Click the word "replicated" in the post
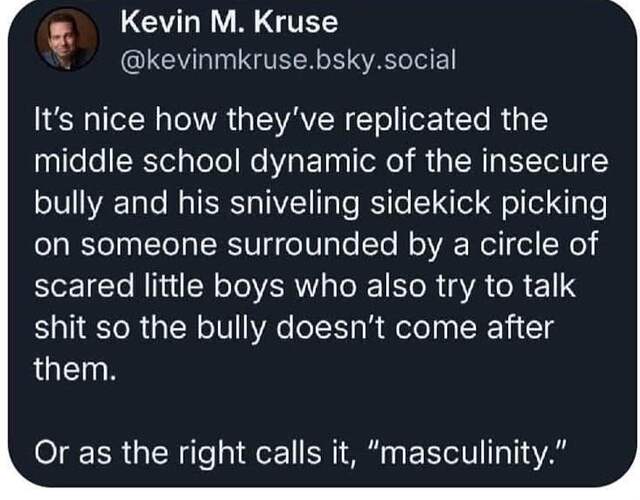Viewport: 640px width, 500px height. [x=418, y=119]
